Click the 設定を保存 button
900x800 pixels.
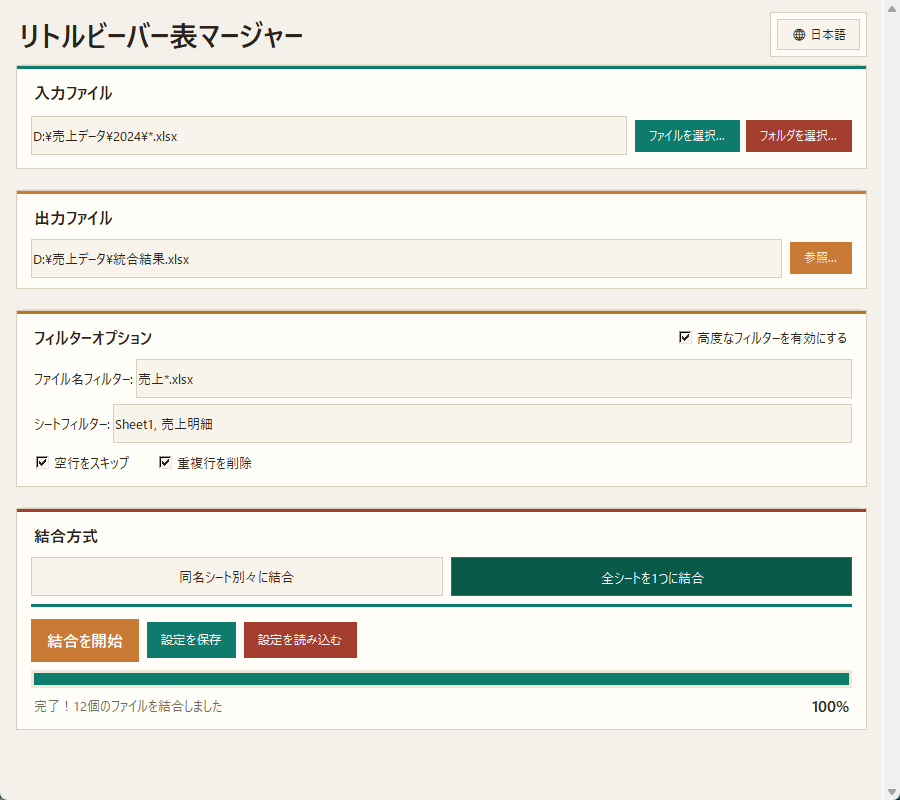point(191,640)
